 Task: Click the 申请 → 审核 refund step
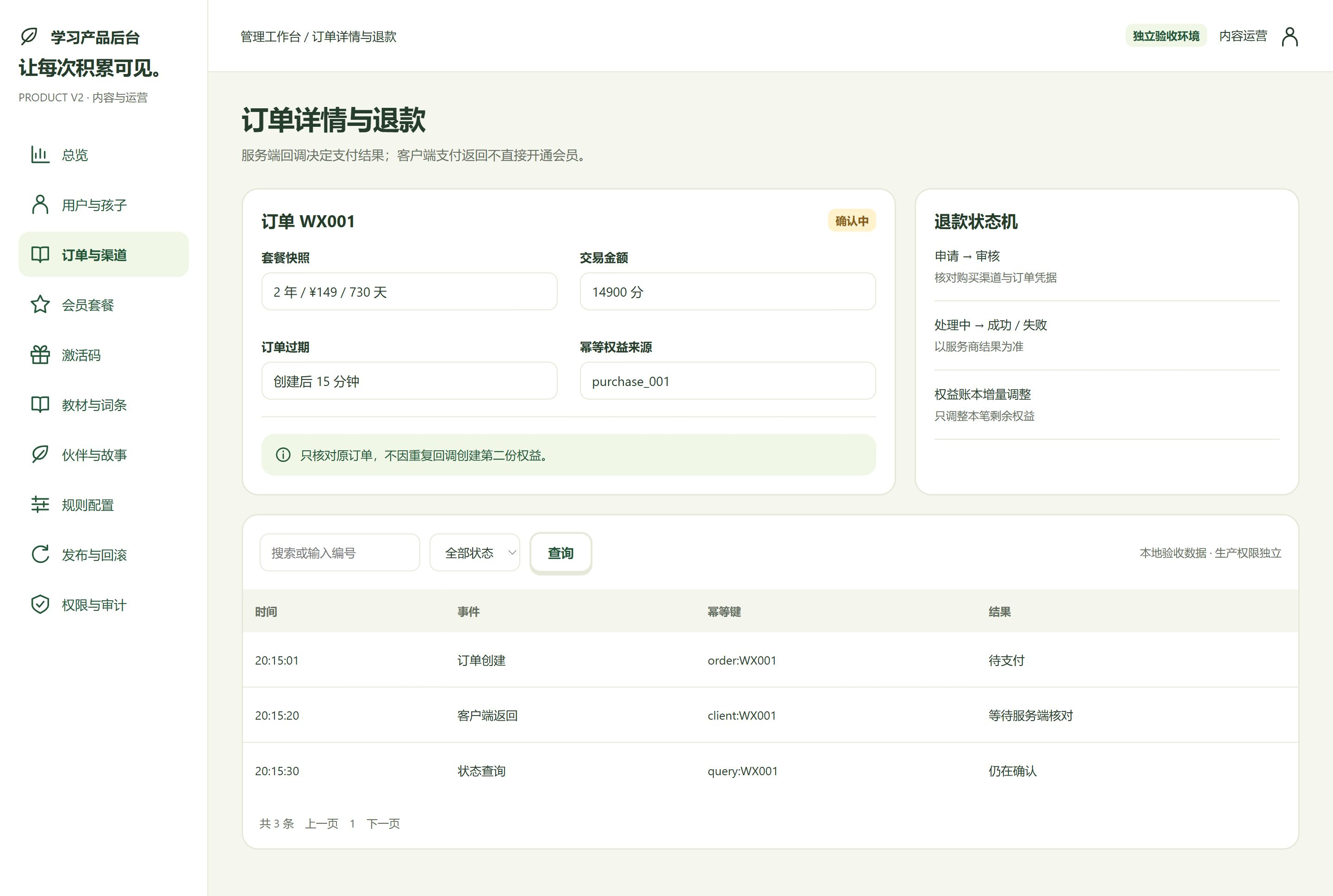967,255
